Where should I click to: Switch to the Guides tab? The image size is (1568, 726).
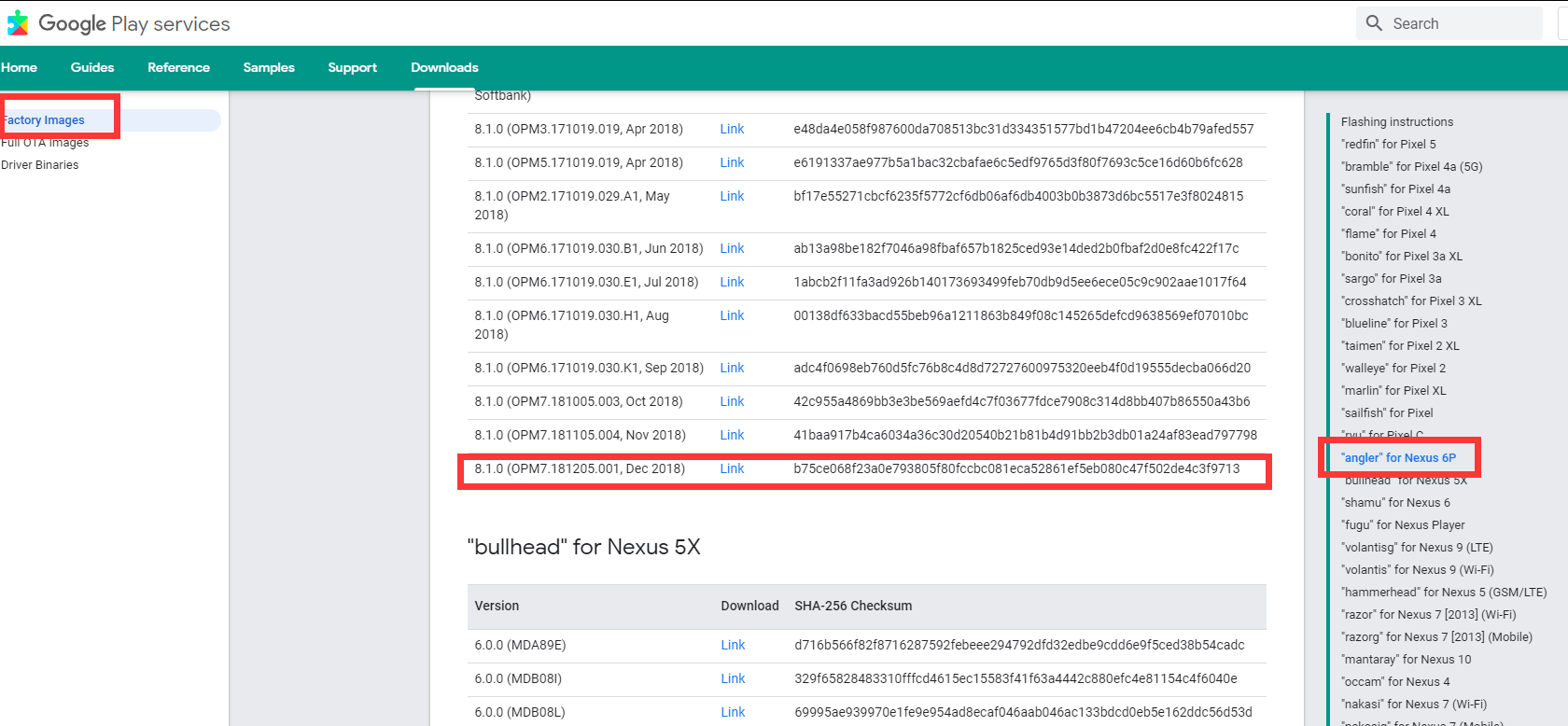(x=92, y=67)
